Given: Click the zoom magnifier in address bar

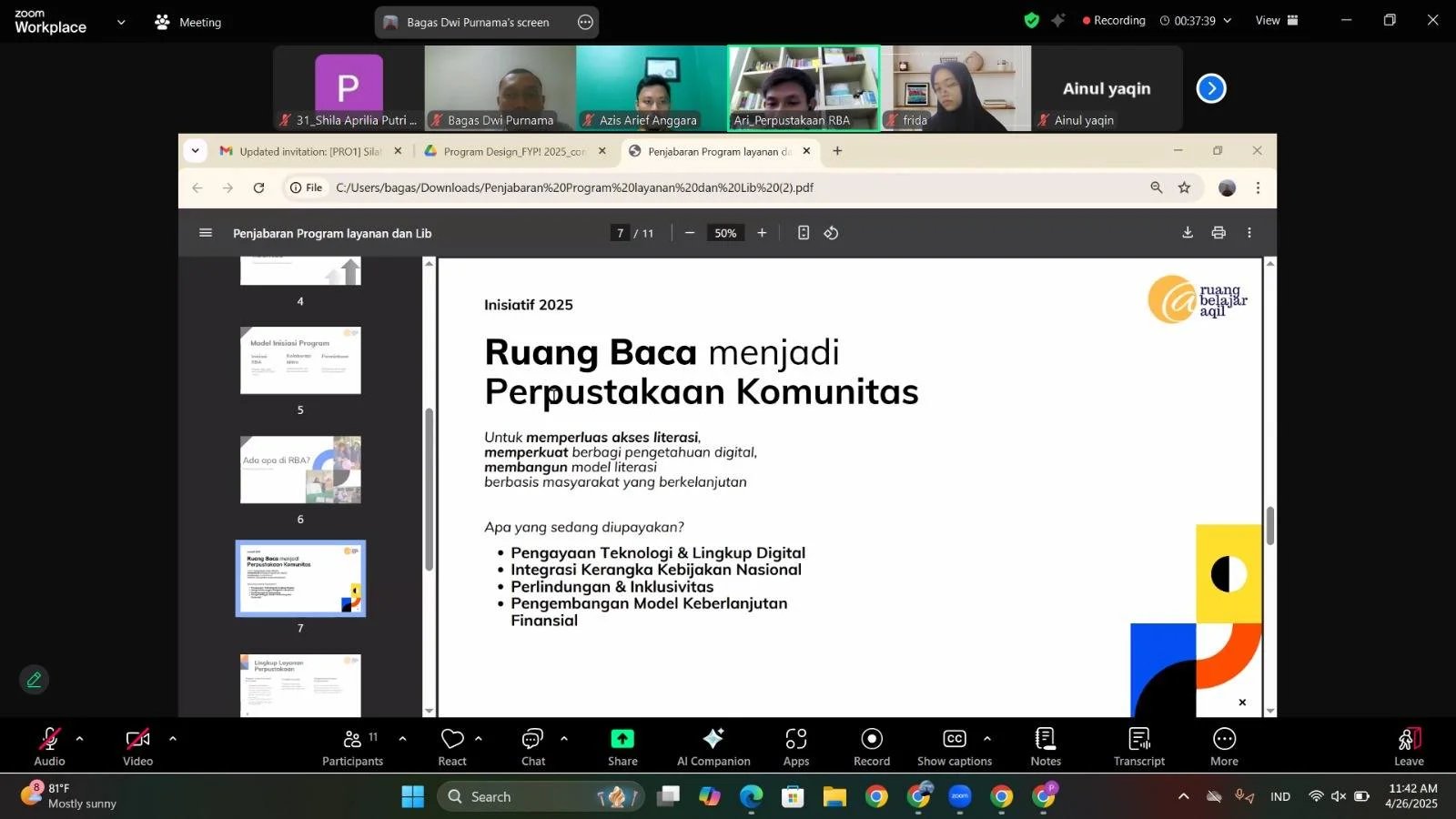Looking at the screenshot, I should [1156, 187].
